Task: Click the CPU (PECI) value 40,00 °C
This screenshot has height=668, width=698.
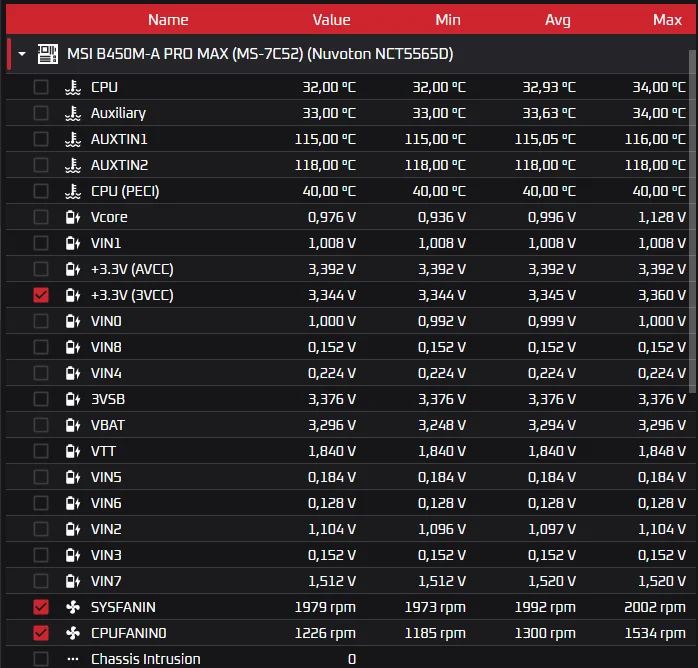Action: [x=329, y=191]
